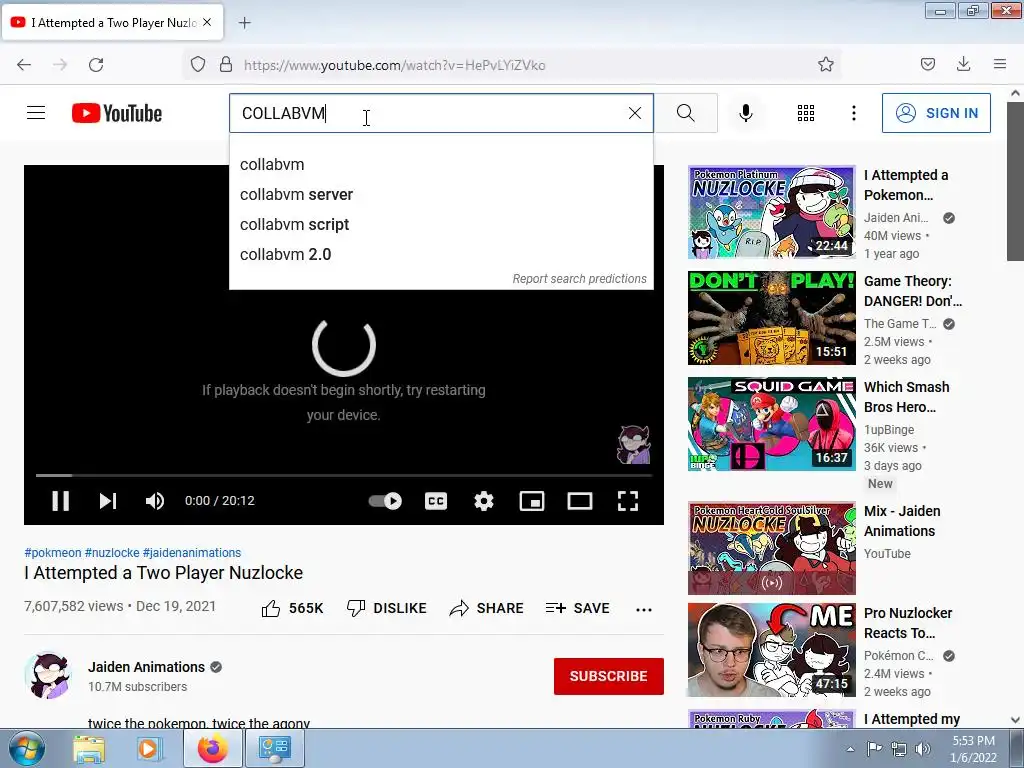Open the YouTube guide hamburger menu

[36, 113]
